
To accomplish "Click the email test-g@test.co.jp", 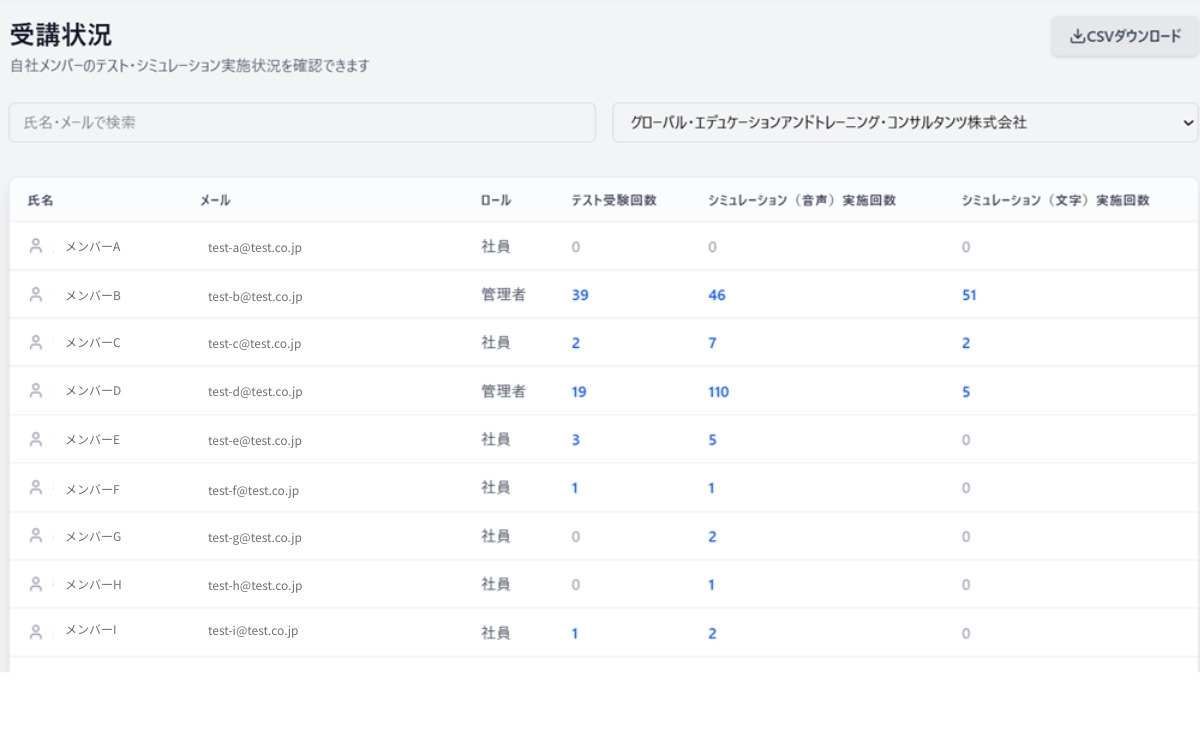I will [255, 537].
